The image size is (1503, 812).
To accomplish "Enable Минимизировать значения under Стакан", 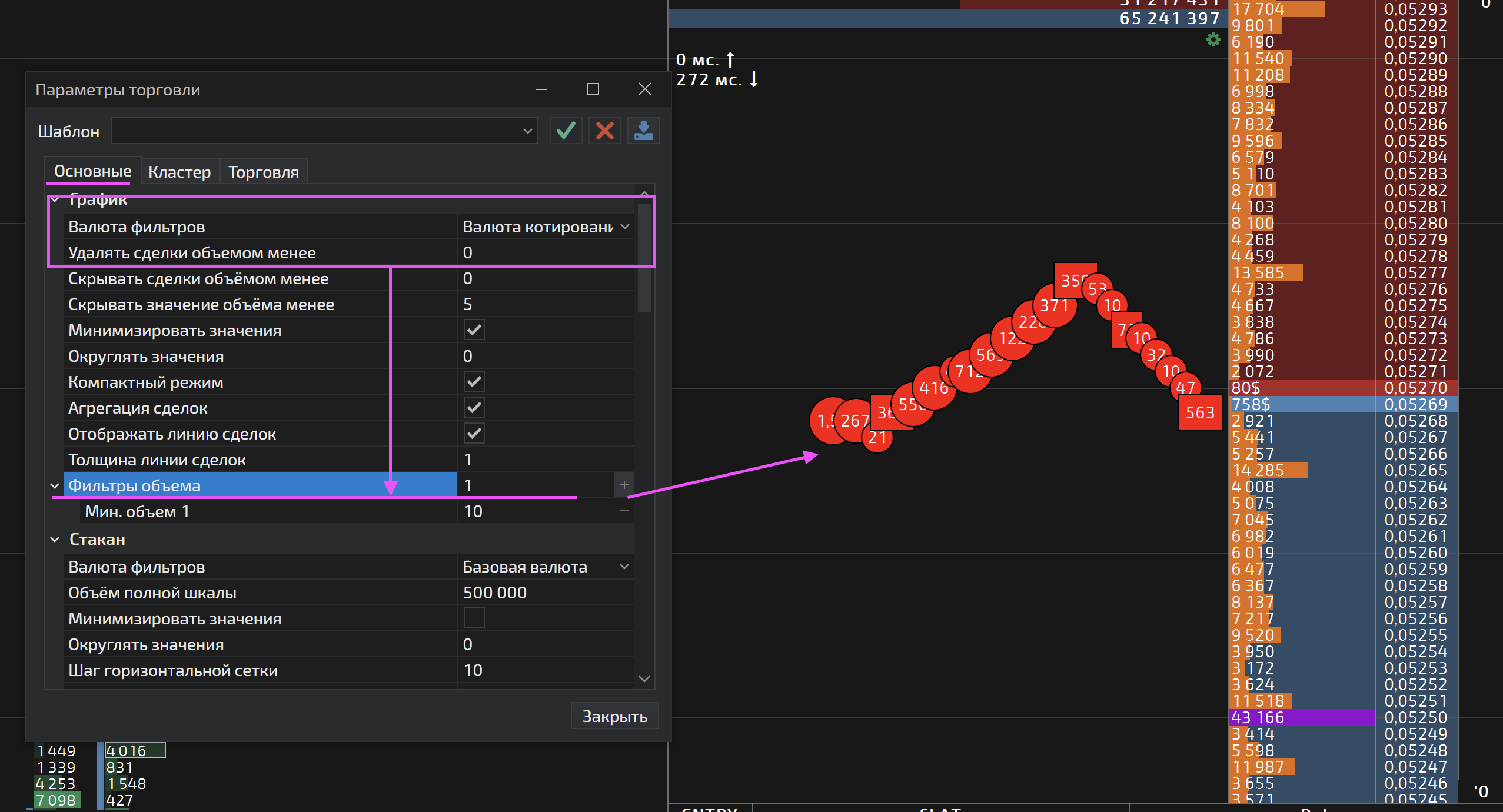I will coord(474,618).
